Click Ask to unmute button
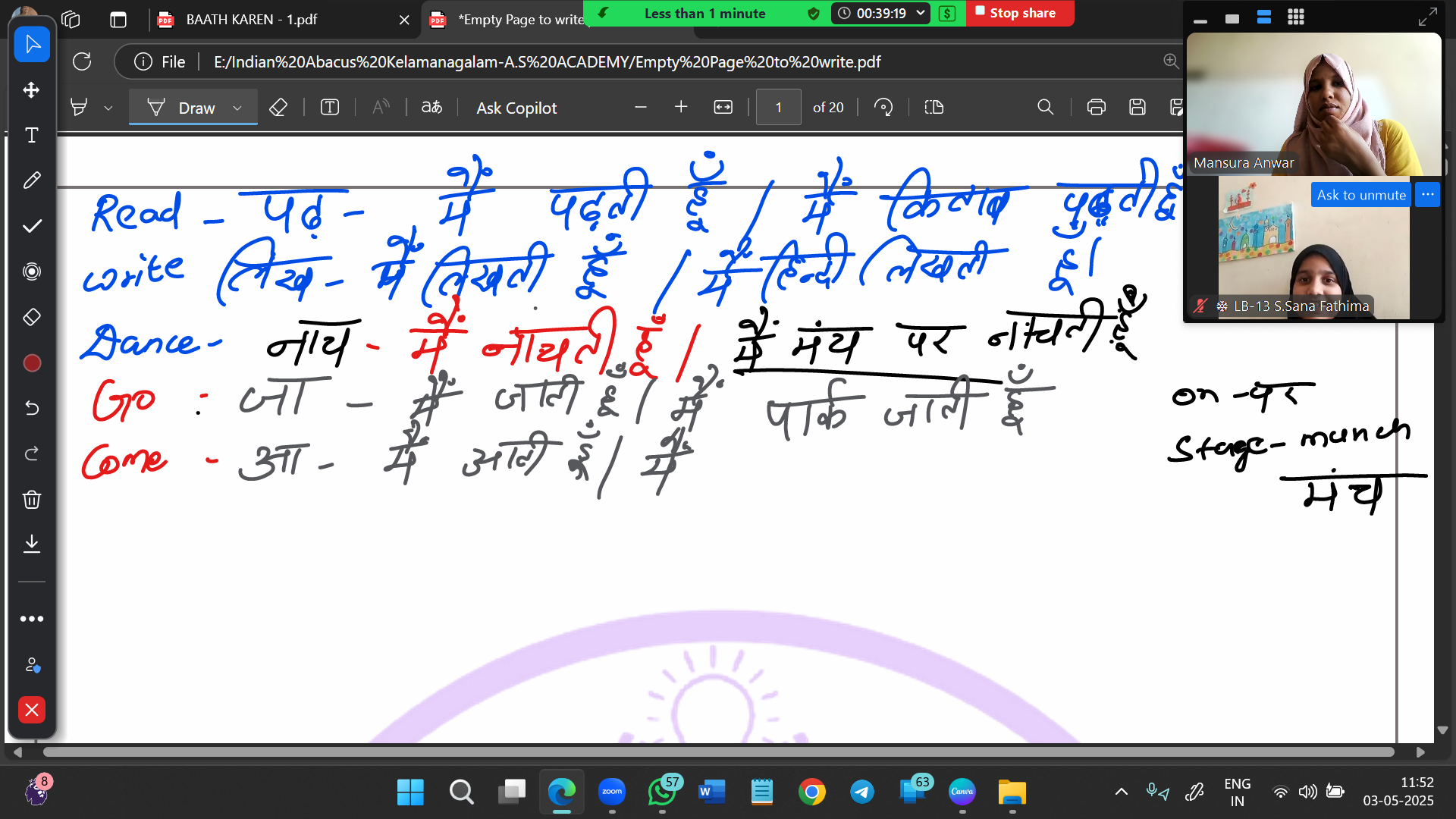 tap(1360, 195)
